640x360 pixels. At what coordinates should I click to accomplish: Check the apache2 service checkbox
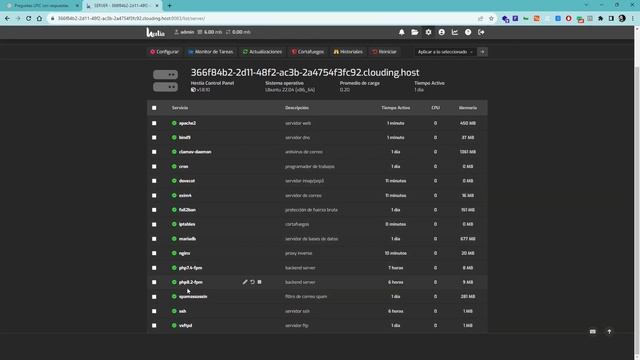tap(154, 123)
